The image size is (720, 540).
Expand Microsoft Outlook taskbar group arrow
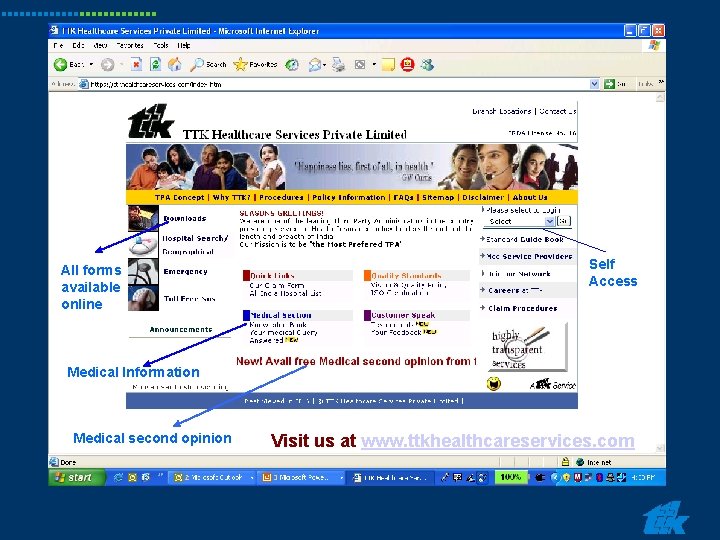[252, 478]
